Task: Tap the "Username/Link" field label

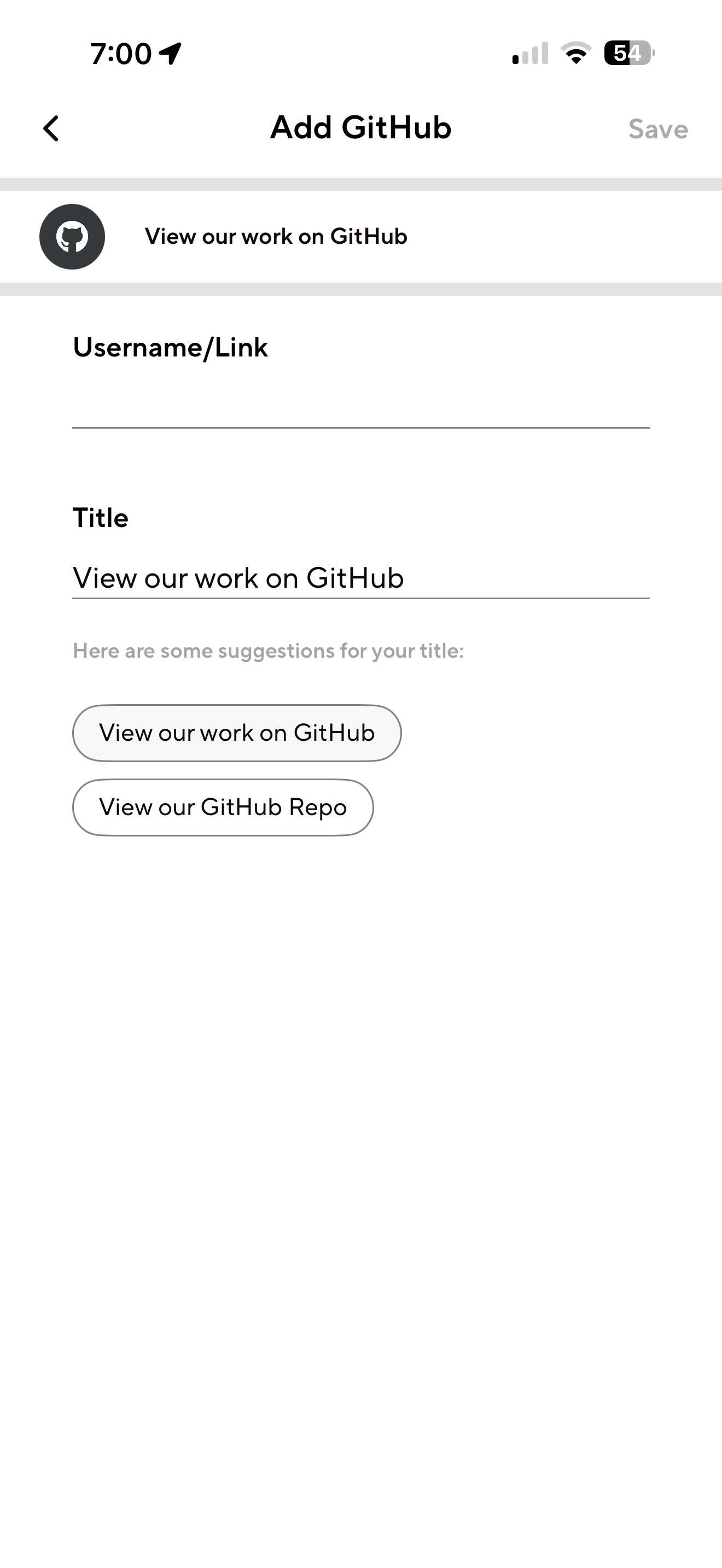Action: tap(171, 348)
